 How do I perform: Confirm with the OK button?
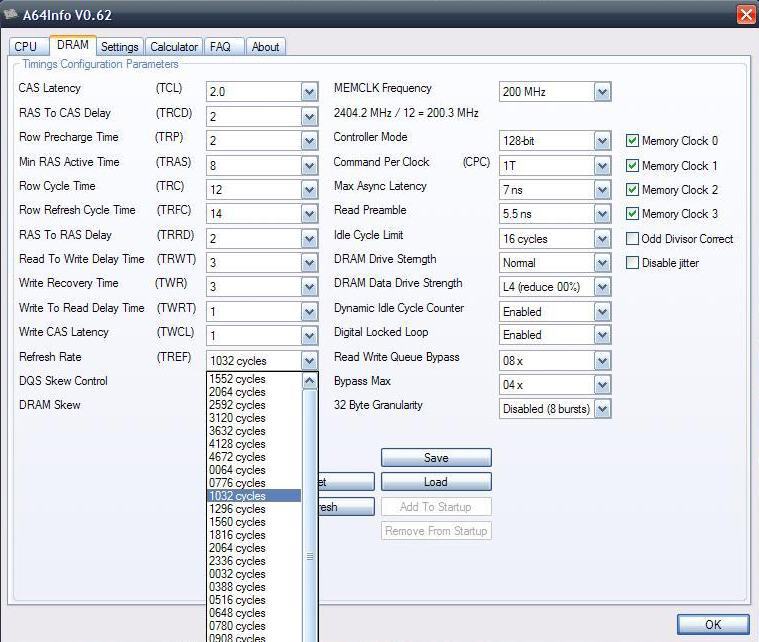pyautogui.click(x=713, y=625)
